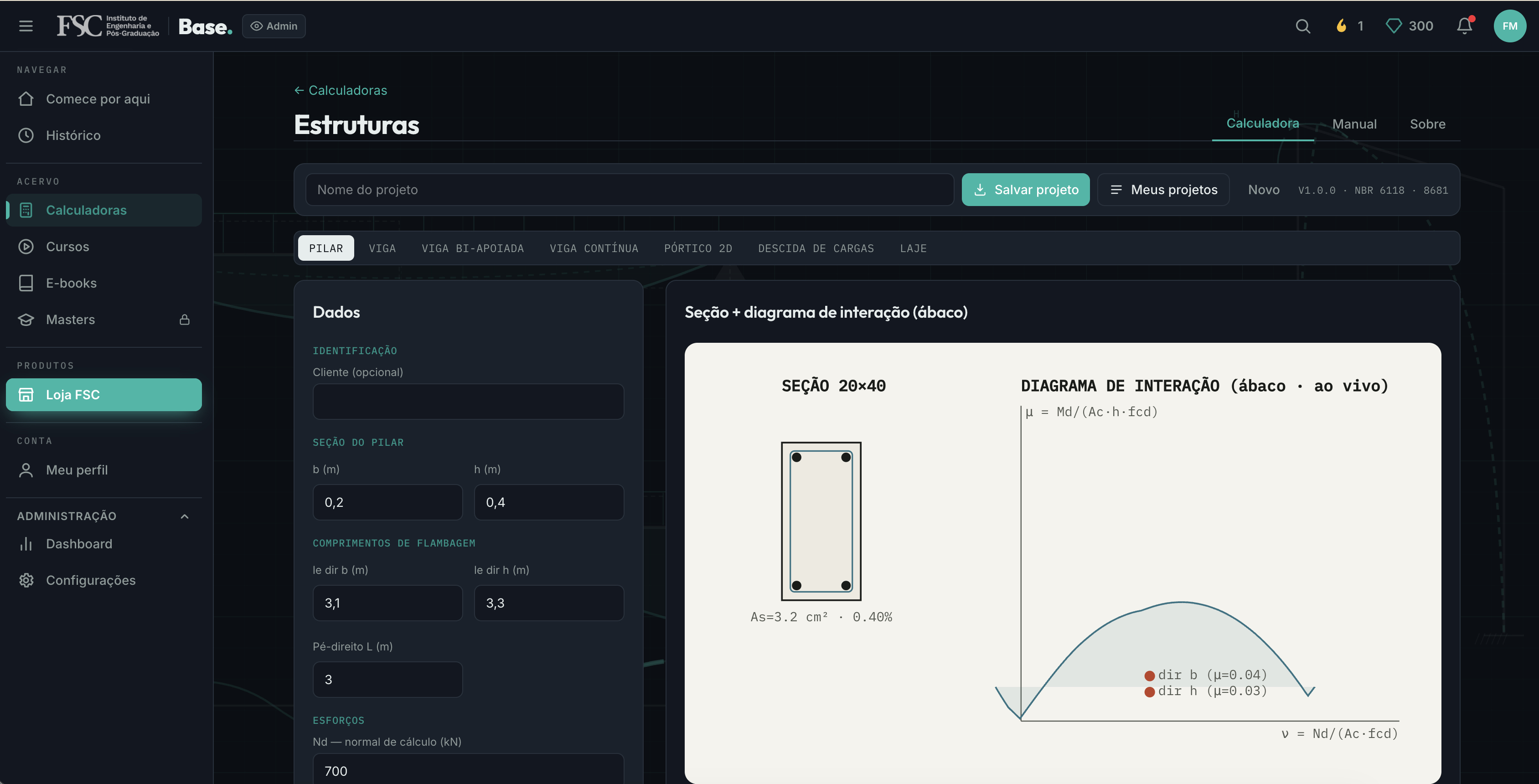Click the column cross-section drawing
1539x784 pixels.
[x=821, y=521]
